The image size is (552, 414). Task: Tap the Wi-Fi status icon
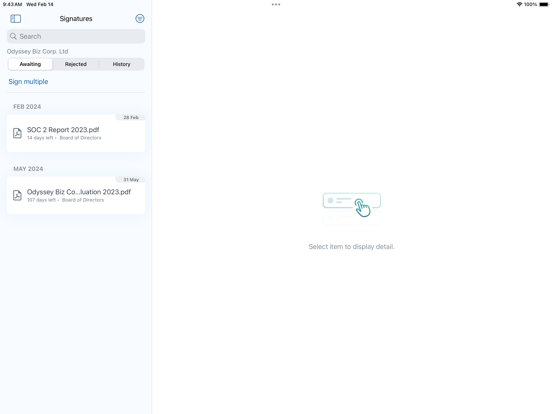point(519,4)
